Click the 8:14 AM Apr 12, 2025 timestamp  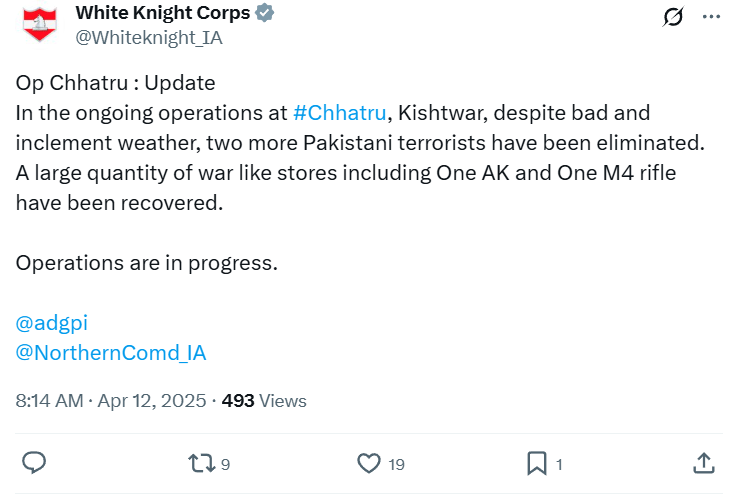click(111, 401)
